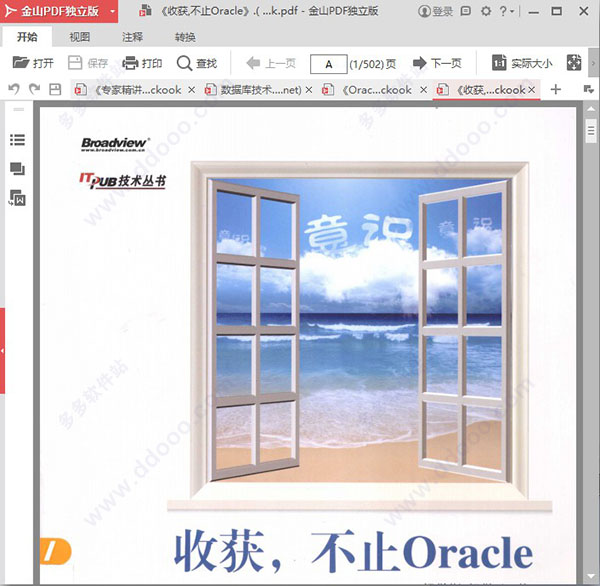
Task: Click the page number input field
Action: tap(329, 64)
